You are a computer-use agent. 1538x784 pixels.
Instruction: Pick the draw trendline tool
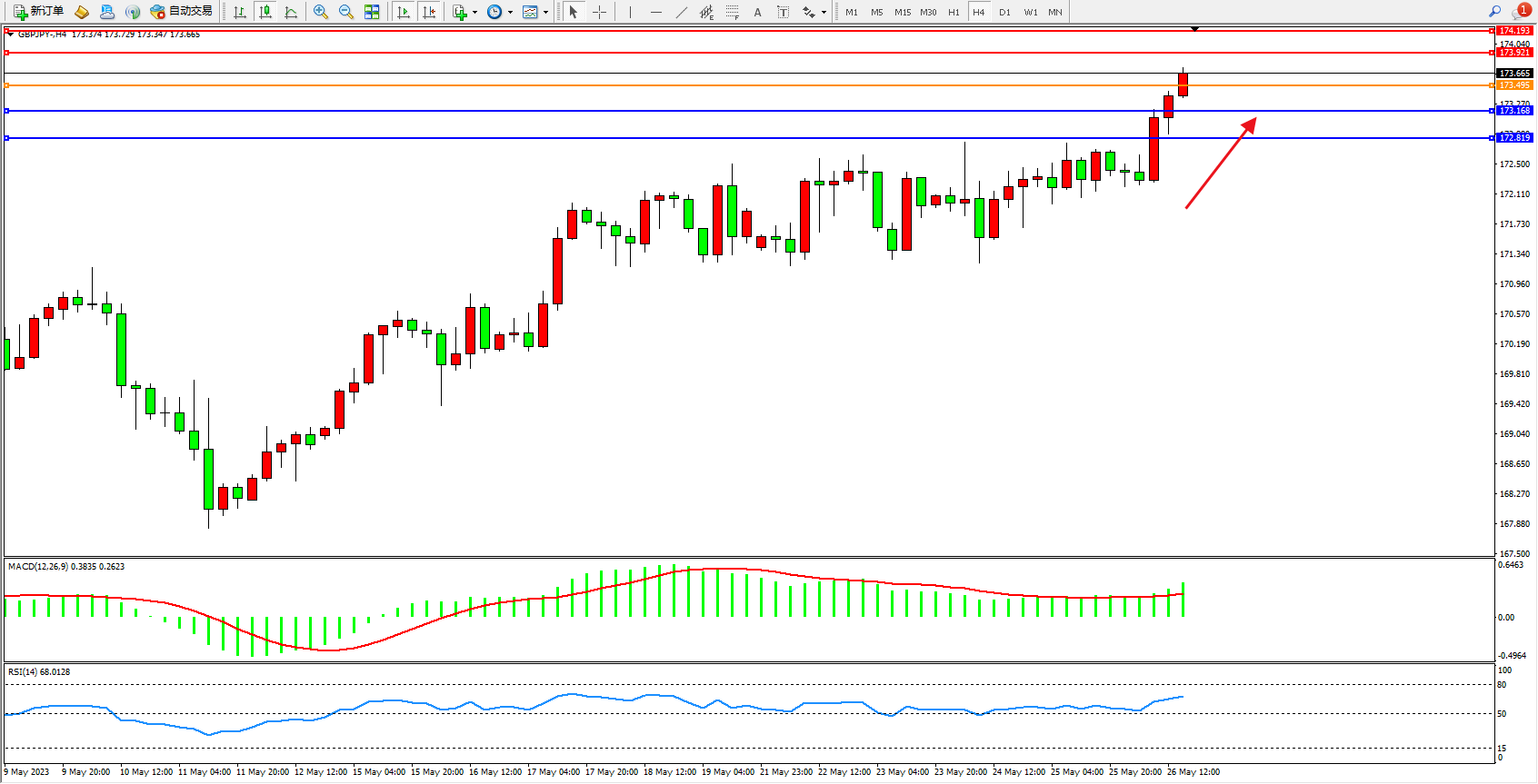[x=682, y=12]
